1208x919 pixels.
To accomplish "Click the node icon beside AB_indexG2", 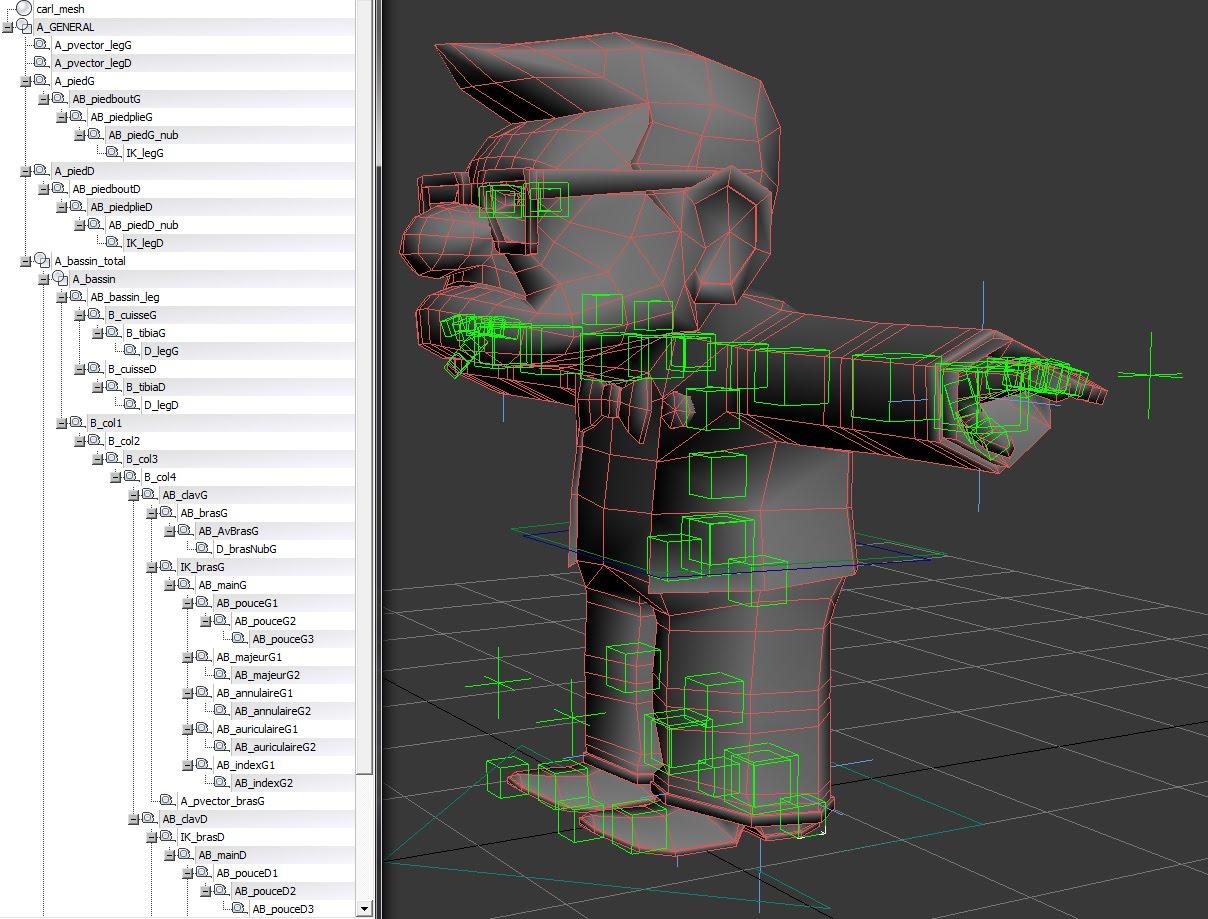I will tap(221, 783).
